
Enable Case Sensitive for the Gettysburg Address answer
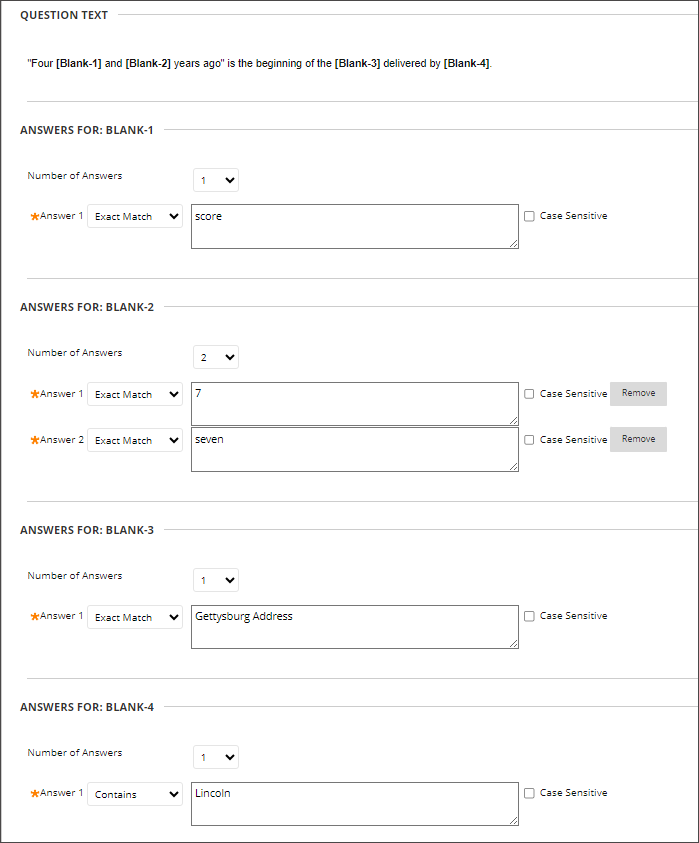(x=529, y=615)
